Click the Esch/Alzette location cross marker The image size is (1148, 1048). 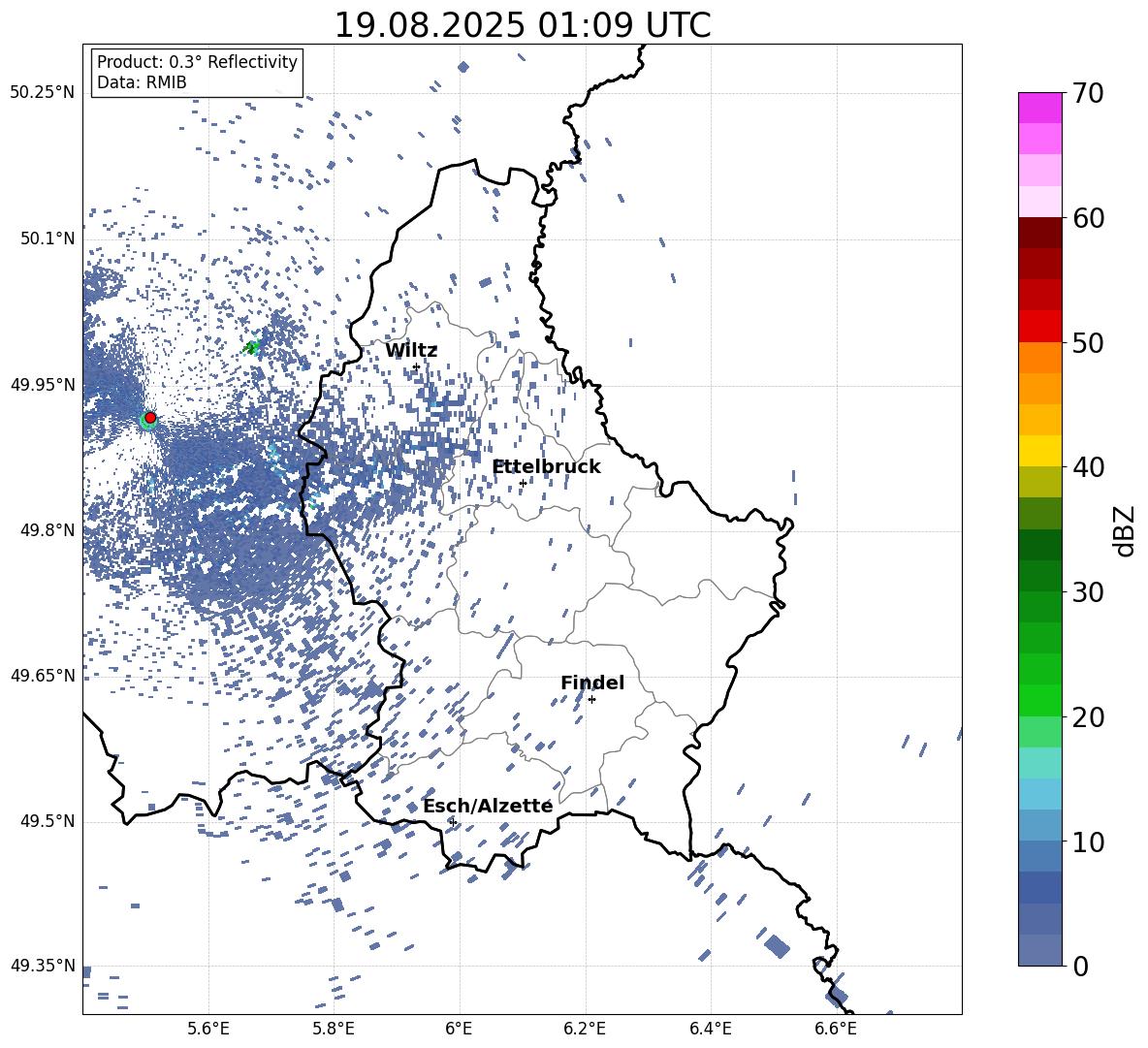coord(453,822)
